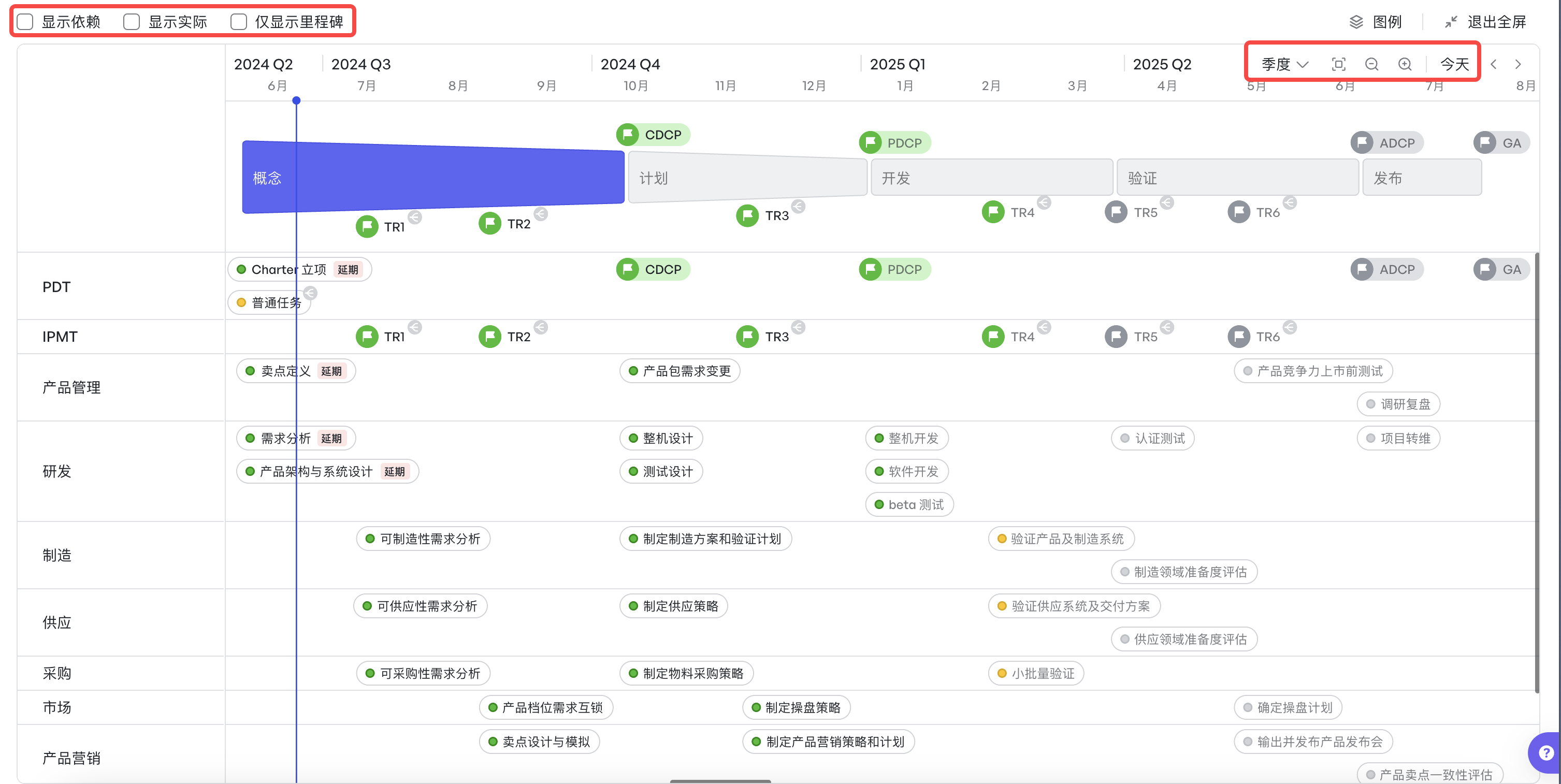
Task: Go to the next period with the right arrow
Action: [1518, 64]
